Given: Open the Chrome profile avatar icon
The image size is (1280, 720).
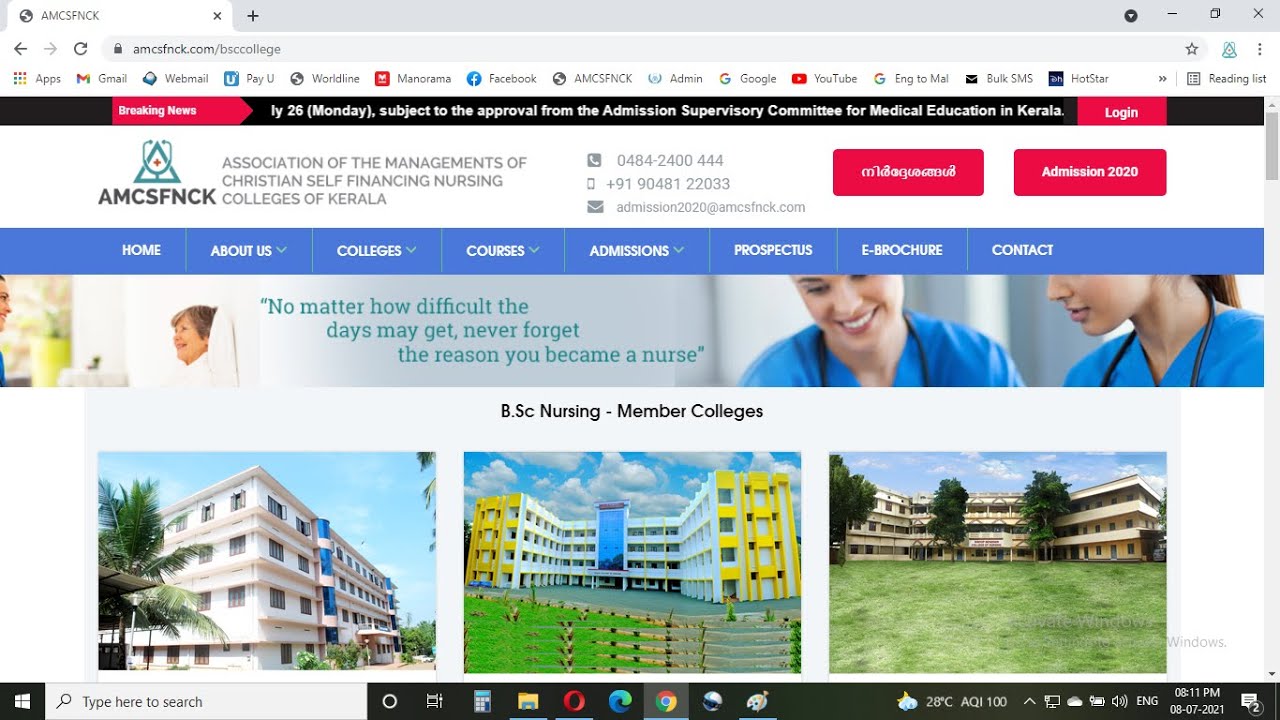Looking at the screenshot, I should [x=1230, y=48].
